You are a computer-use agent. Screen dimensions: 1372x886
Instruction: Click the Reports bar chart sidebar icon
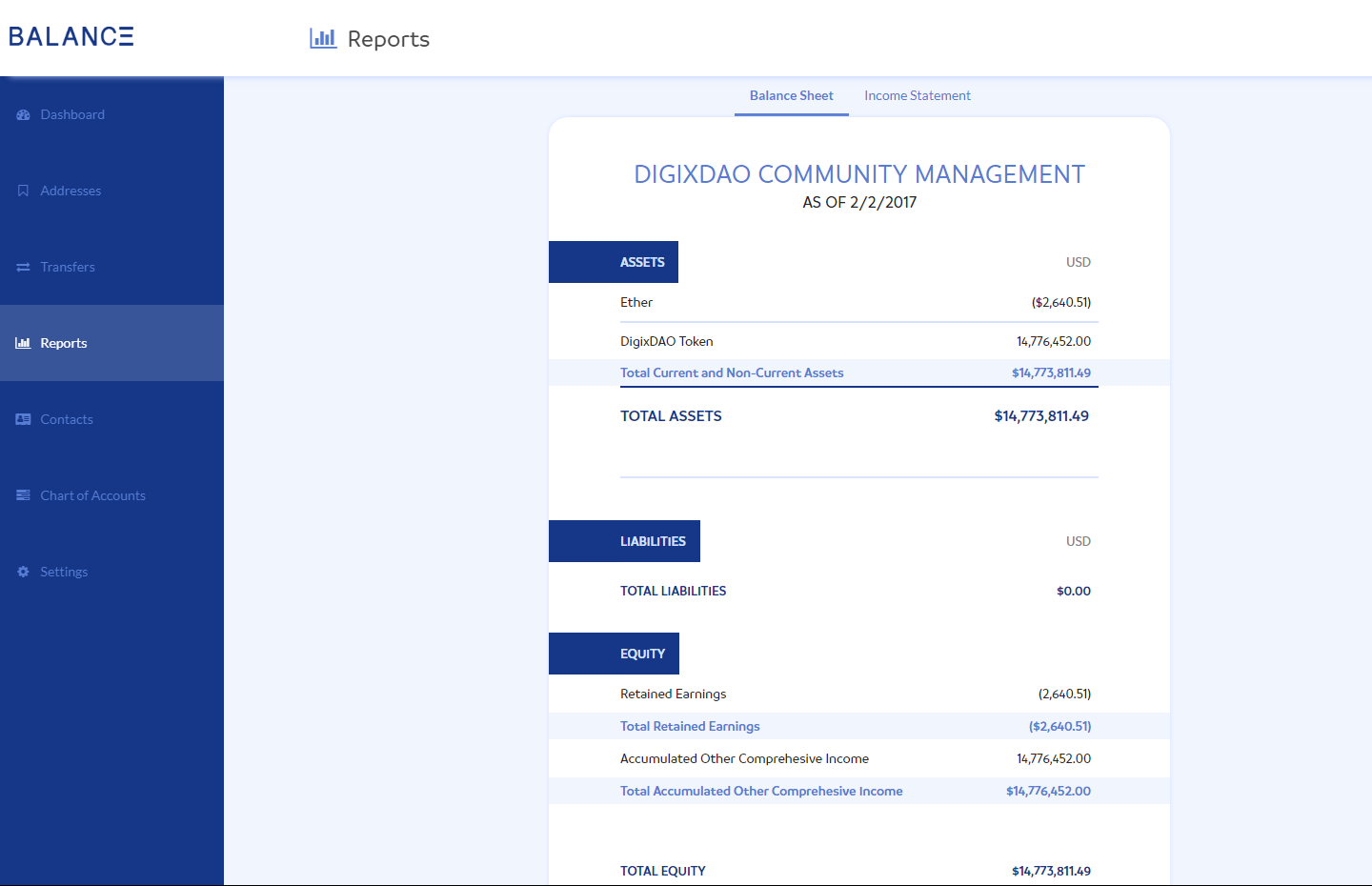pos(23,343)
